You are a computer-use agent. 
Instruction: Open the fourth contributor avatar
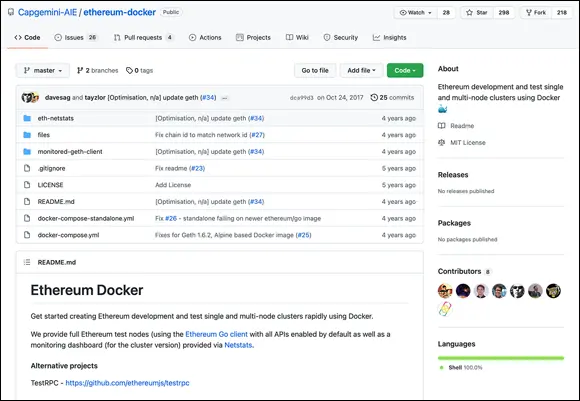tap(499, 291)
